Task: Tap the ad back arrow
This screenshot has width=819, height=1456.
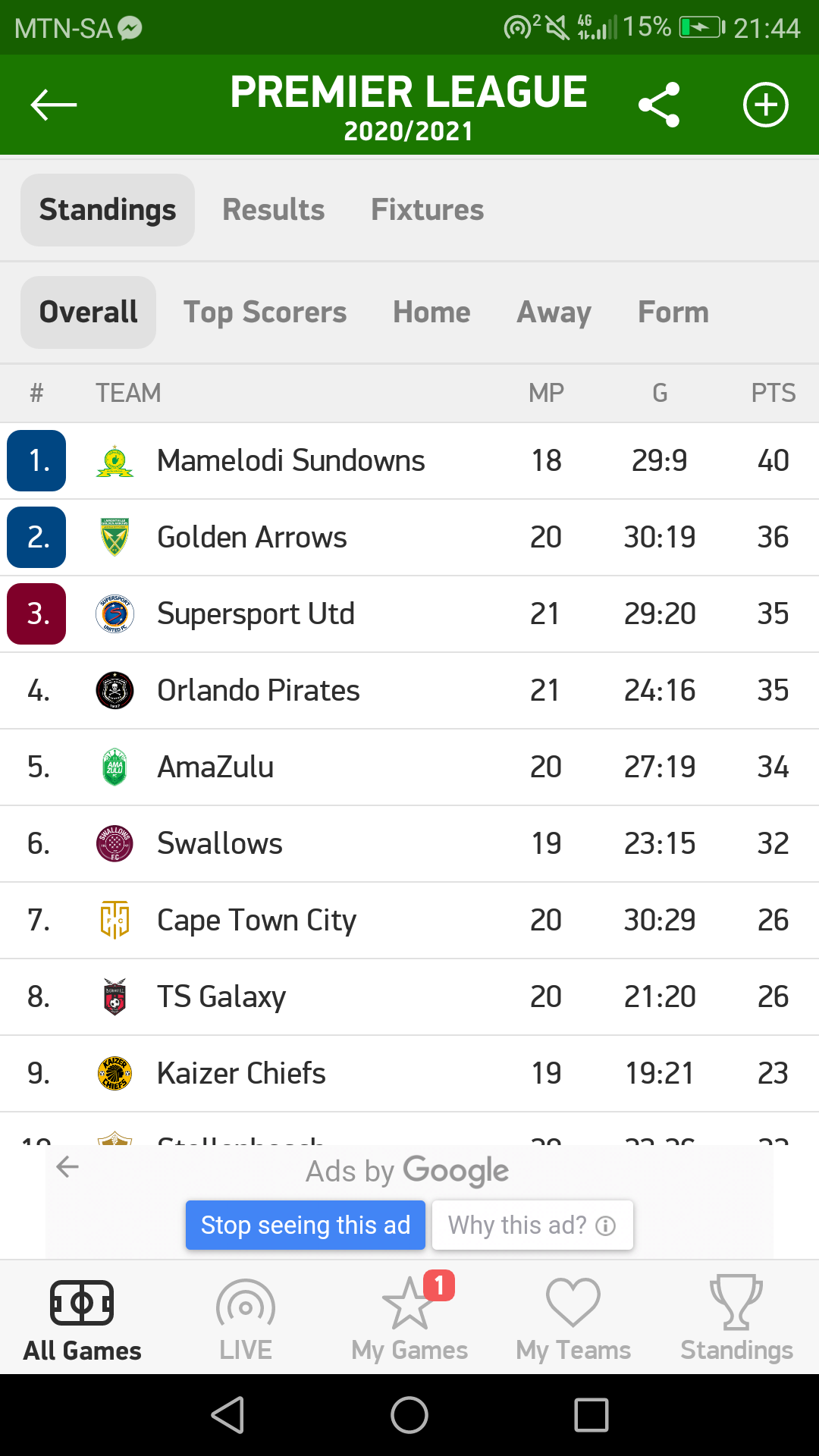Action: (68, 1166)
